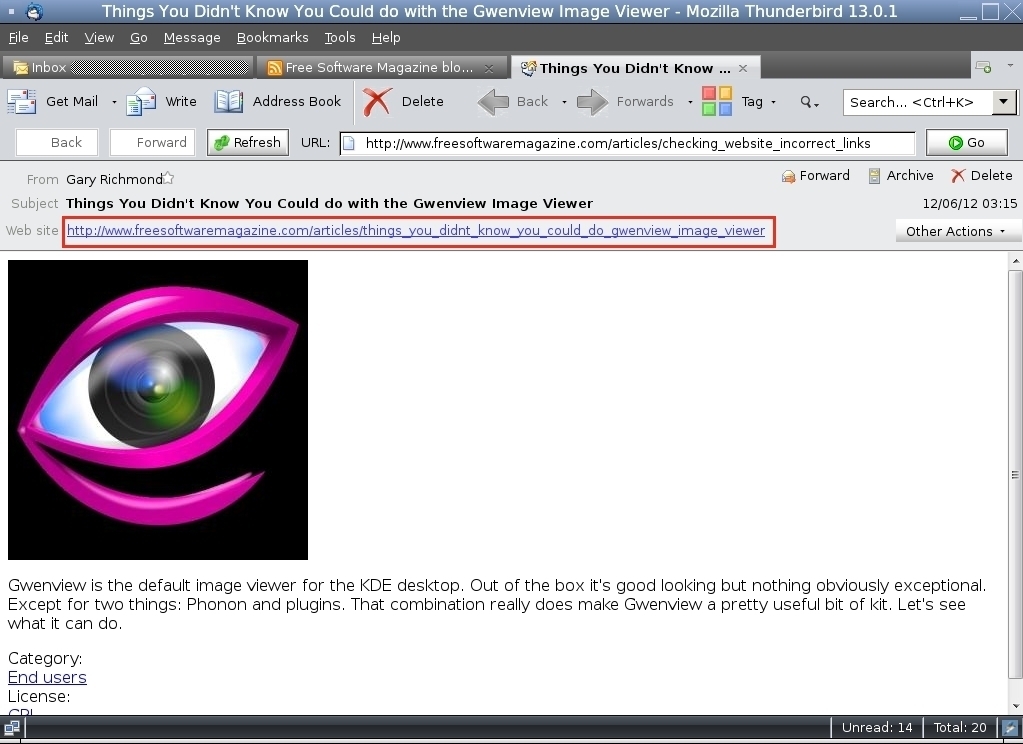Open the Edit menu
The width and height of the screenshot is (1023, 744).
pyautogui.click(x=56, y=38)
